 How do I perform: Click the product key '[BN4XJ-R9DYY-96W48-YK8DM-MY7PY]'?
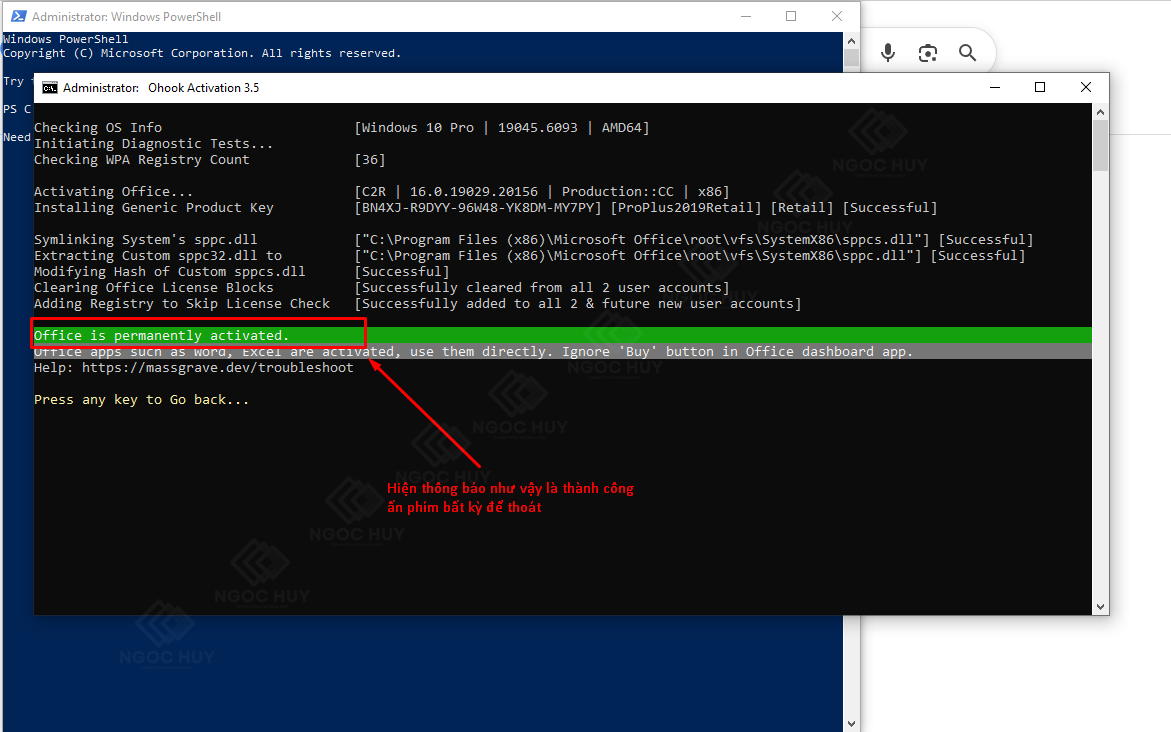pyautogui.click(x=478, y=208)
